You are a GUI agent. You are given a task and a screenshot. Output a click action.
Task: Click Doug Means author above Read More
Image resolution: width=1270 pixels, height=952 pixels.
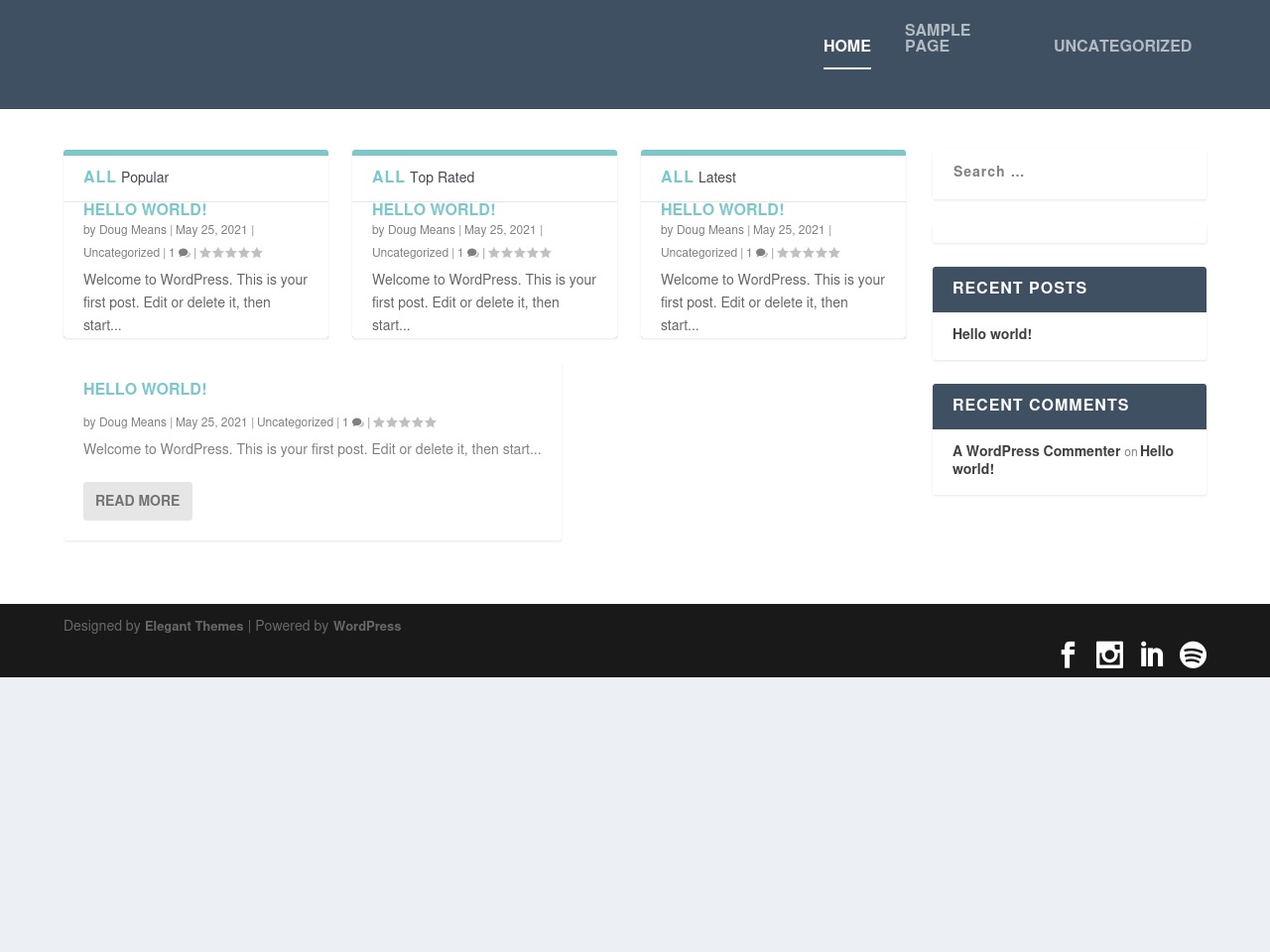pyautogui.click(x=133, y=422)
